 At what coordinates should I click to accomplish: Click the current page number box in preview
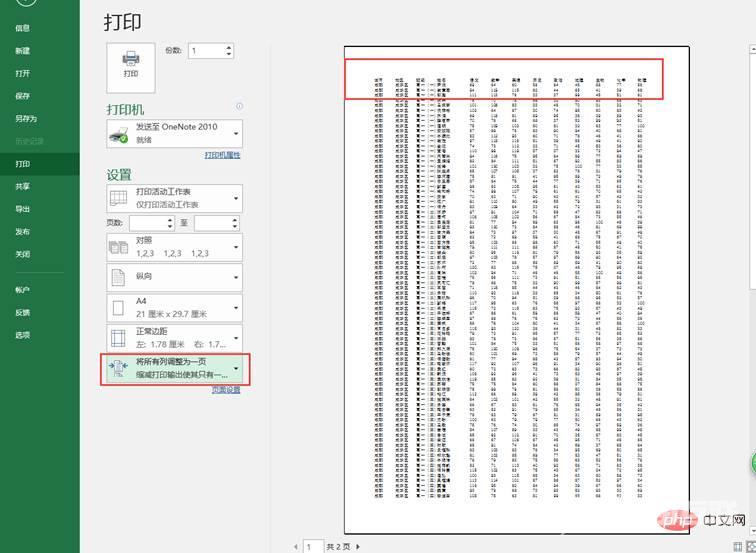[313, 547]
